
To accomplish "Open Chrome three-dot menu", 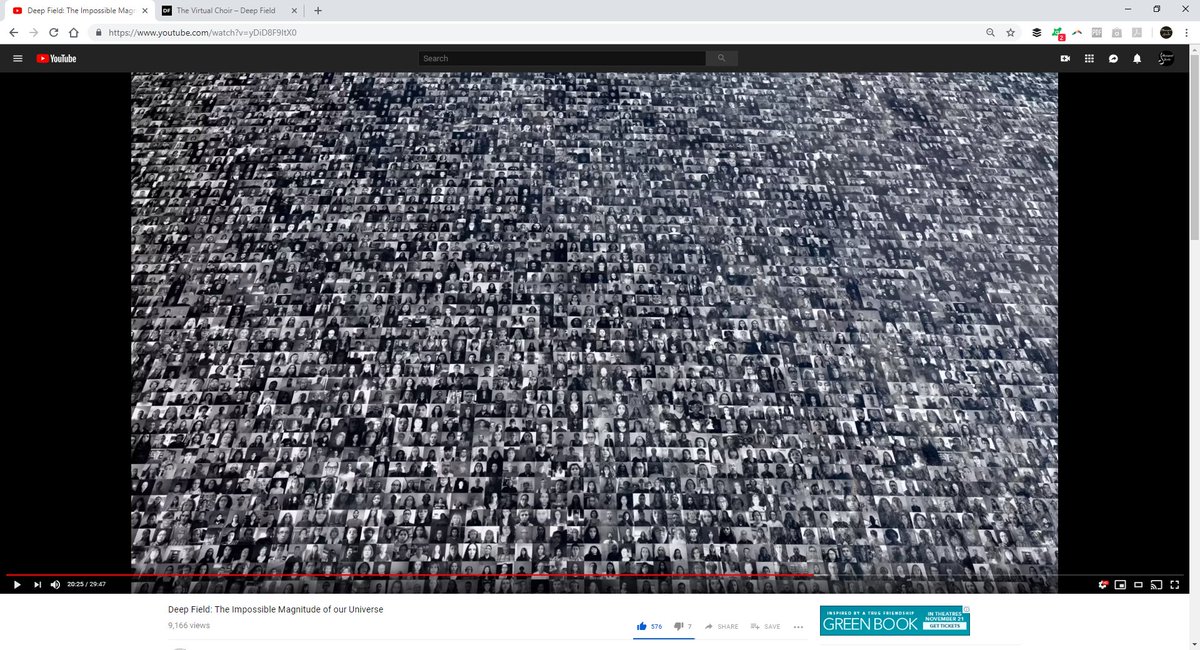I will [x=1186, y=32].
